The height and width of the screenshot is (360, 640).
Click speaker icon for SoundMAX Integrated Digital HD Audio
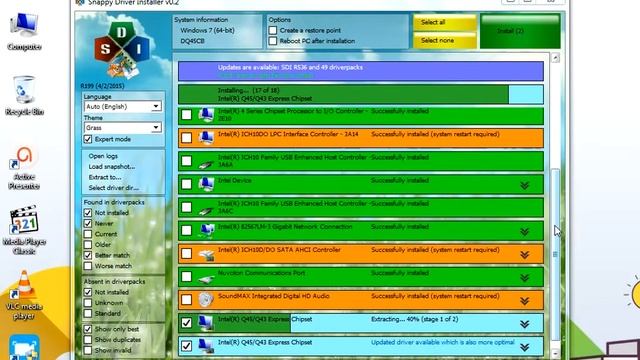coord(206,300)
